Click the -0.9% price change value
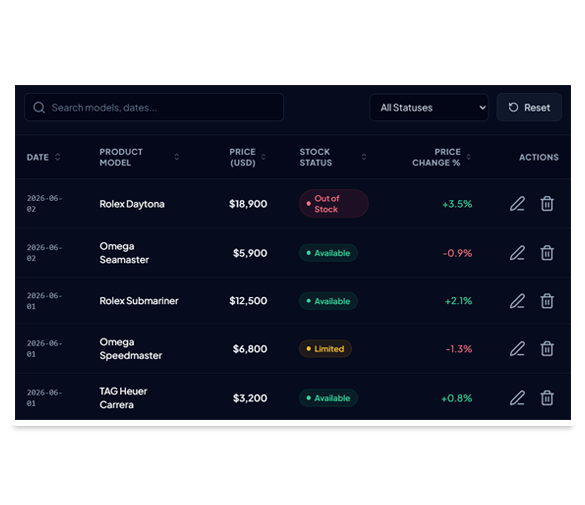Image resolution: width=585 pixels, height=505 pixels. [x=457, y=253]
